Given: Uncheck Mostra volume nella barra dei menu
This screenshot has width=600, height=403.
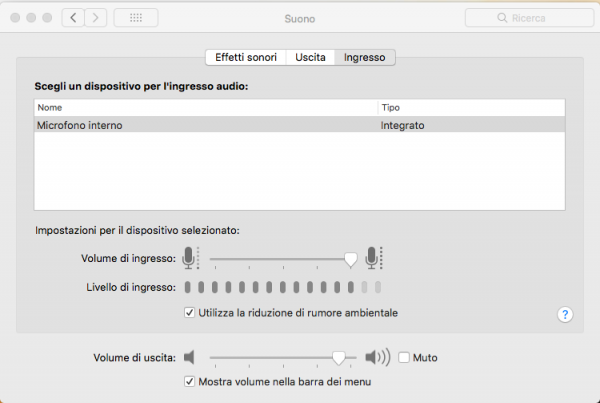Looking at the screenshot, I should pyautogui.click(x=190, y=381).
